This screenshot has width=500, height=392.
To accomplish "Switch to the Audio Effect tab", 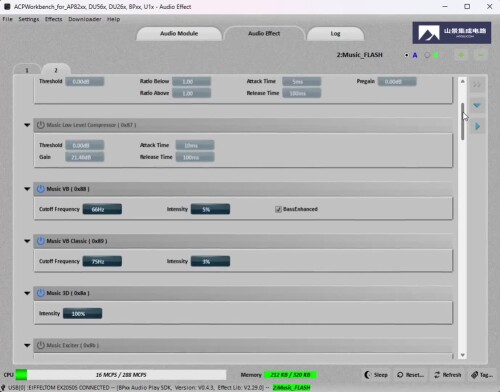I will [264, 33].
